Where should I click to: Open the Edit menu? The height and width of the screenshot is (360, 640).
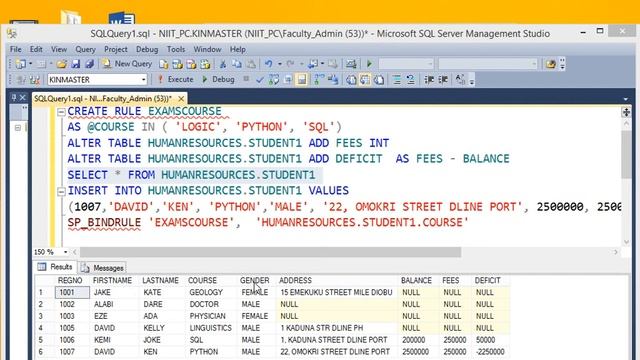[x=36, y=49]
